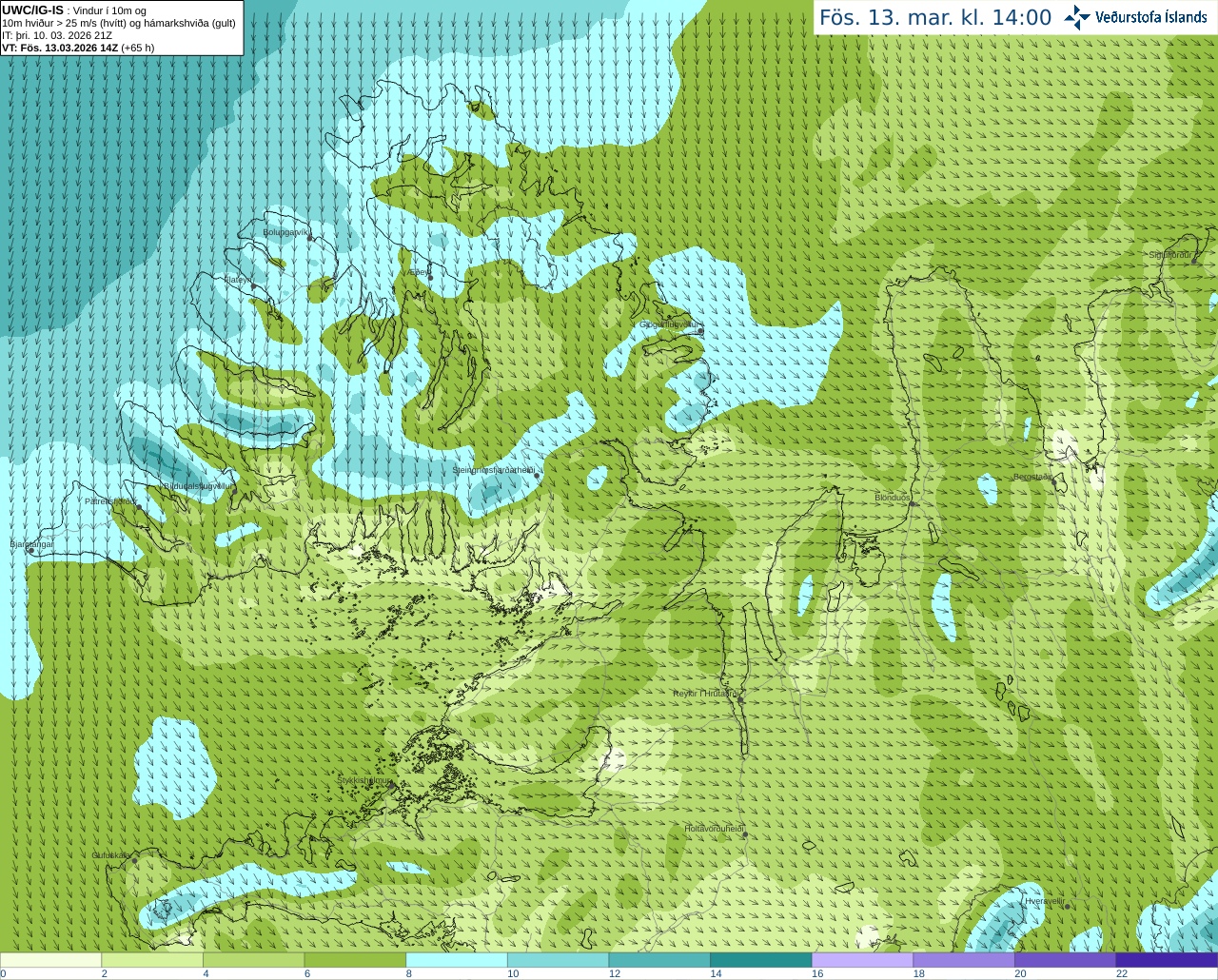Select the 14–16 m/s dark teal legend swatch

(761, 960)
